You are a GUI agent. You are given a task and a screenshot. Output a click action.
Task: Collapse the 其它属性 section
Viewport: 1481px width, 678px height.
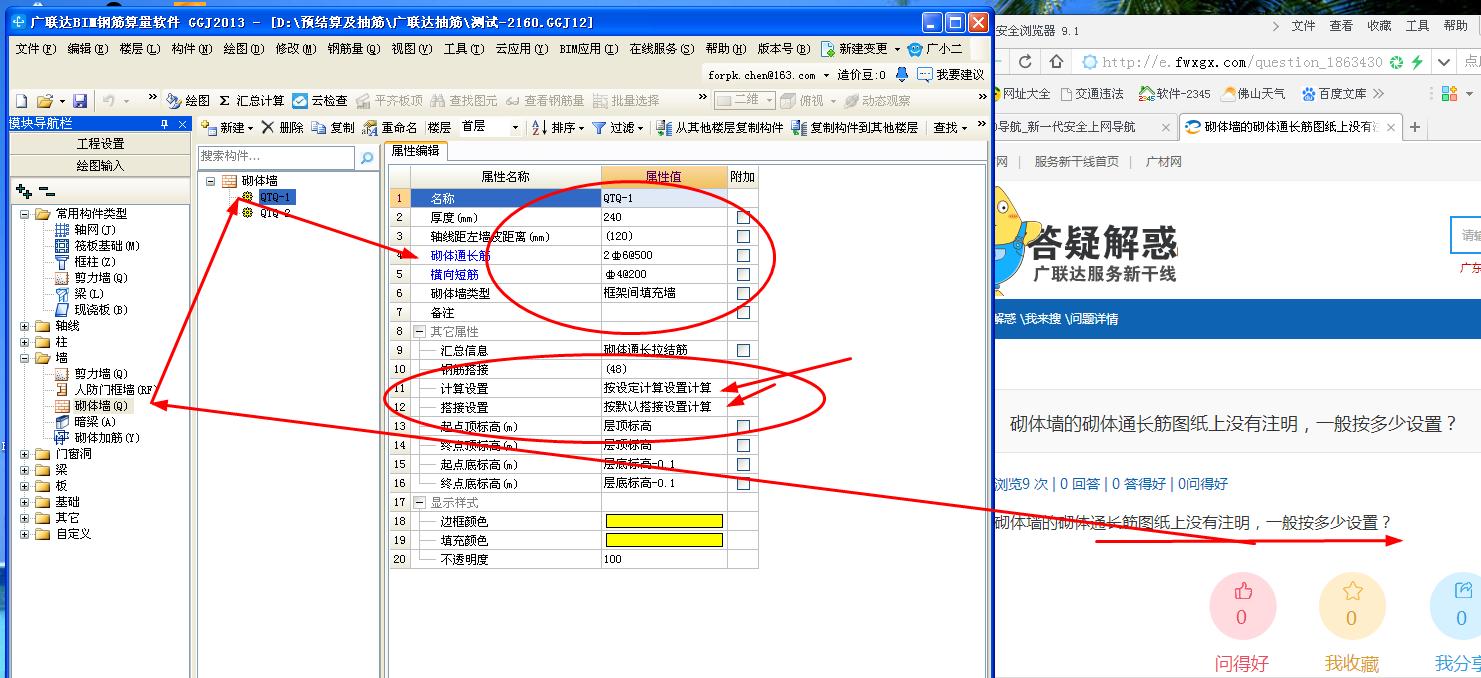[x=421, y=331]
